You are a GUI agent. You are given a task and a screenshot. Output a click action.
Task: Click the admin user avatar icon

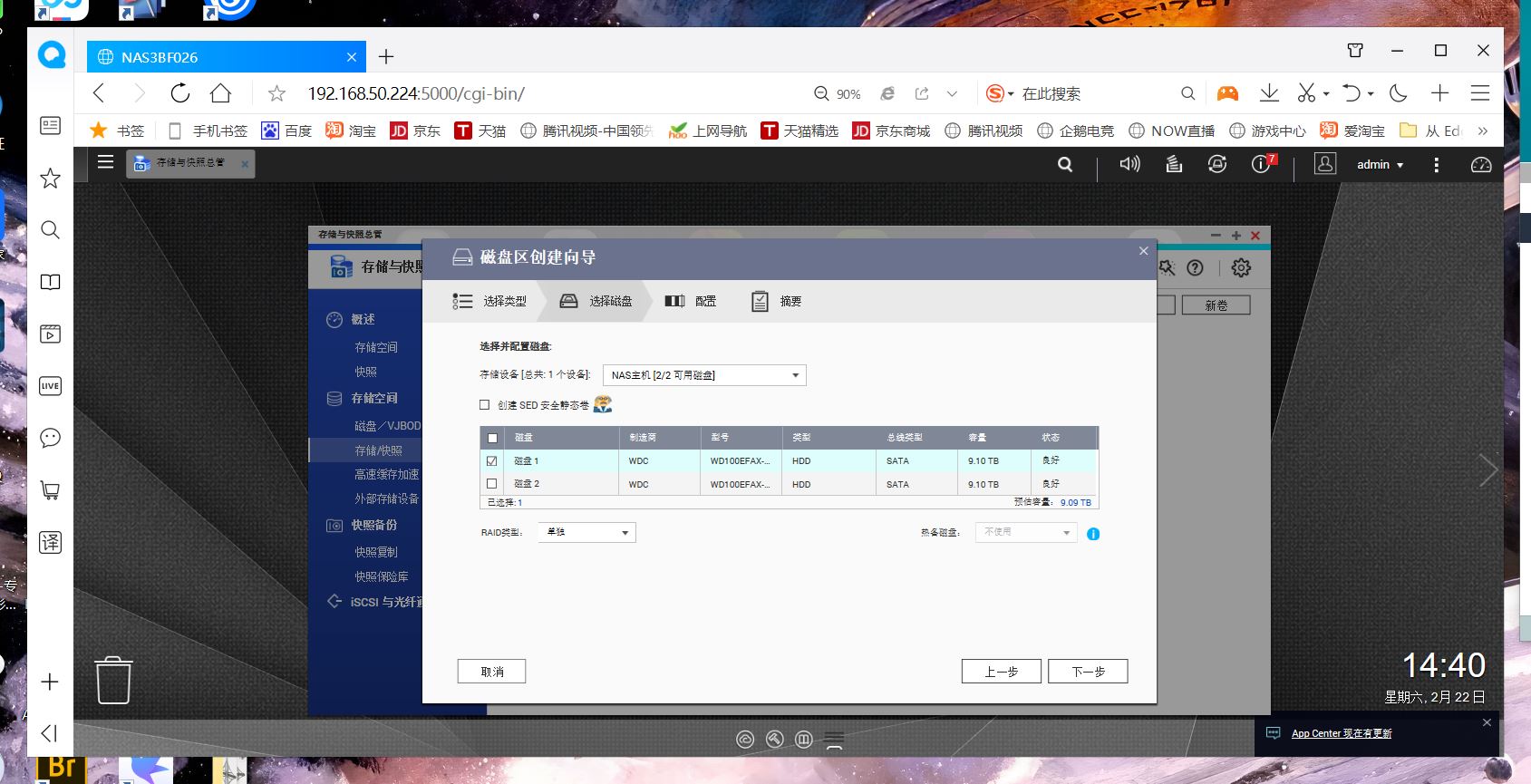(x=1325, y=164)
